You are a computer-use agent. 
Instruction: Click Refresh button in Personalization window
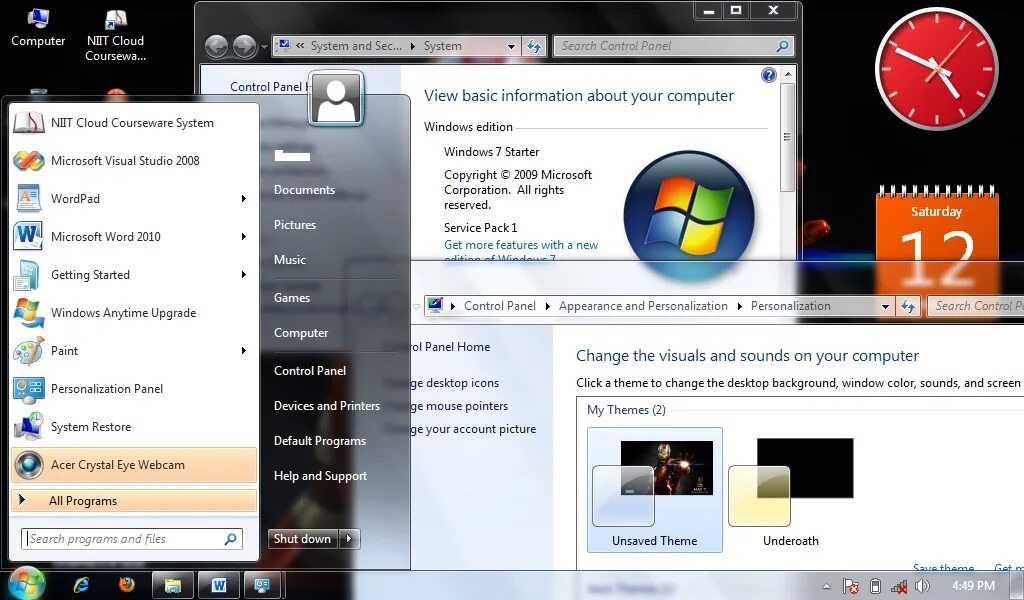[x=908, y=306]
